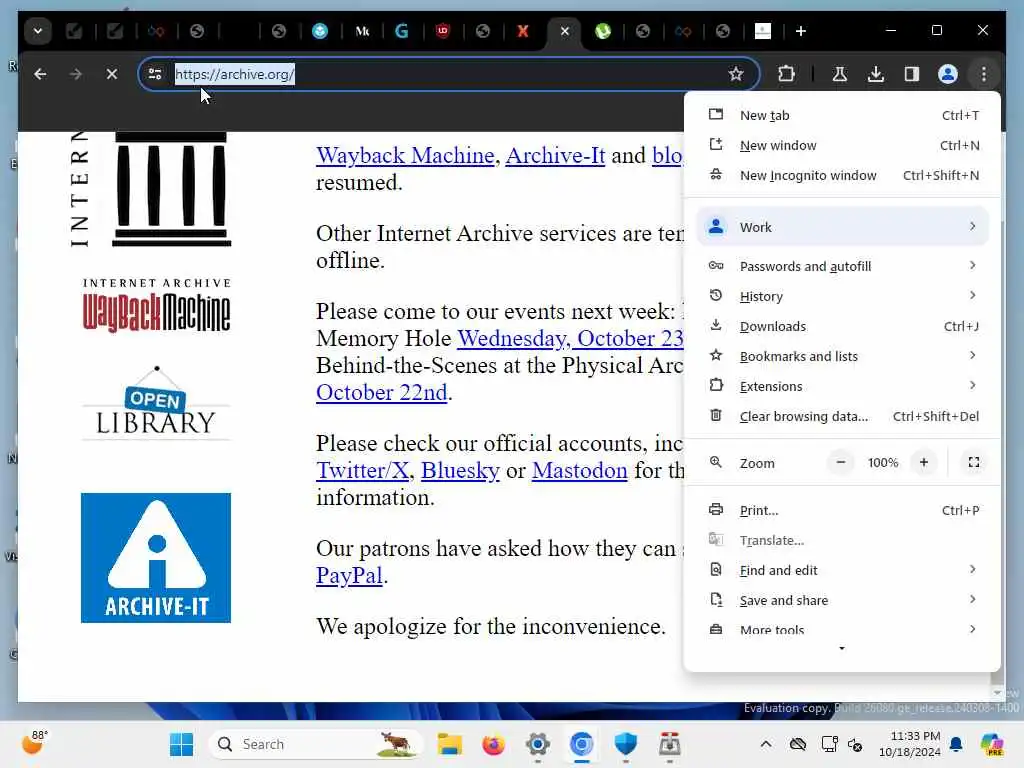Open the clock showing 11:33 PM

(x=909, y=744)
